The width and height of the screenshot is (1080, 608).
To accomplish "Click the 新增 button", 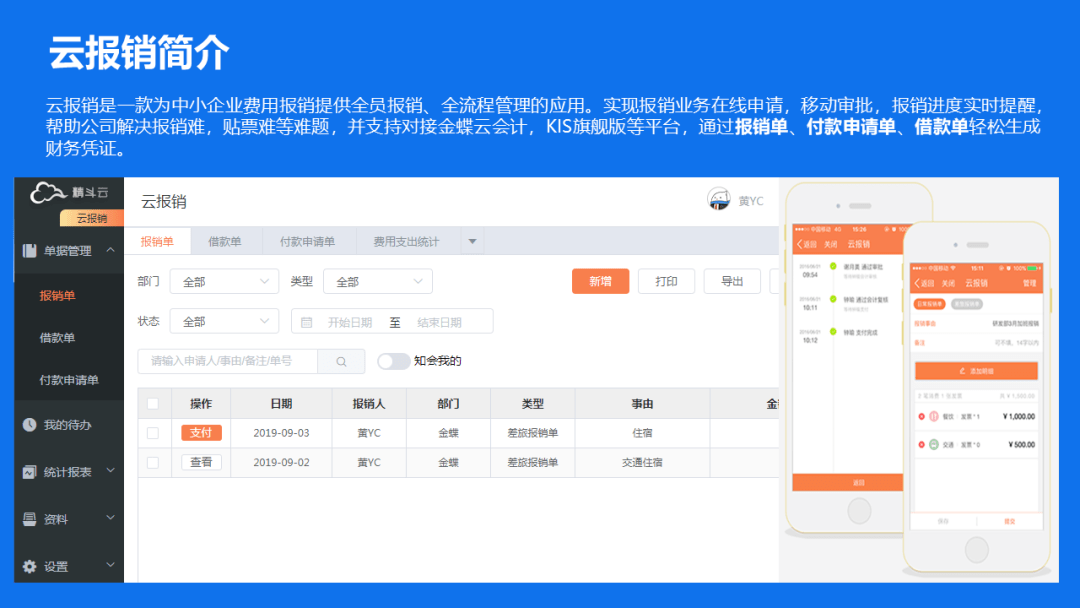I will (x=600, y=282).
